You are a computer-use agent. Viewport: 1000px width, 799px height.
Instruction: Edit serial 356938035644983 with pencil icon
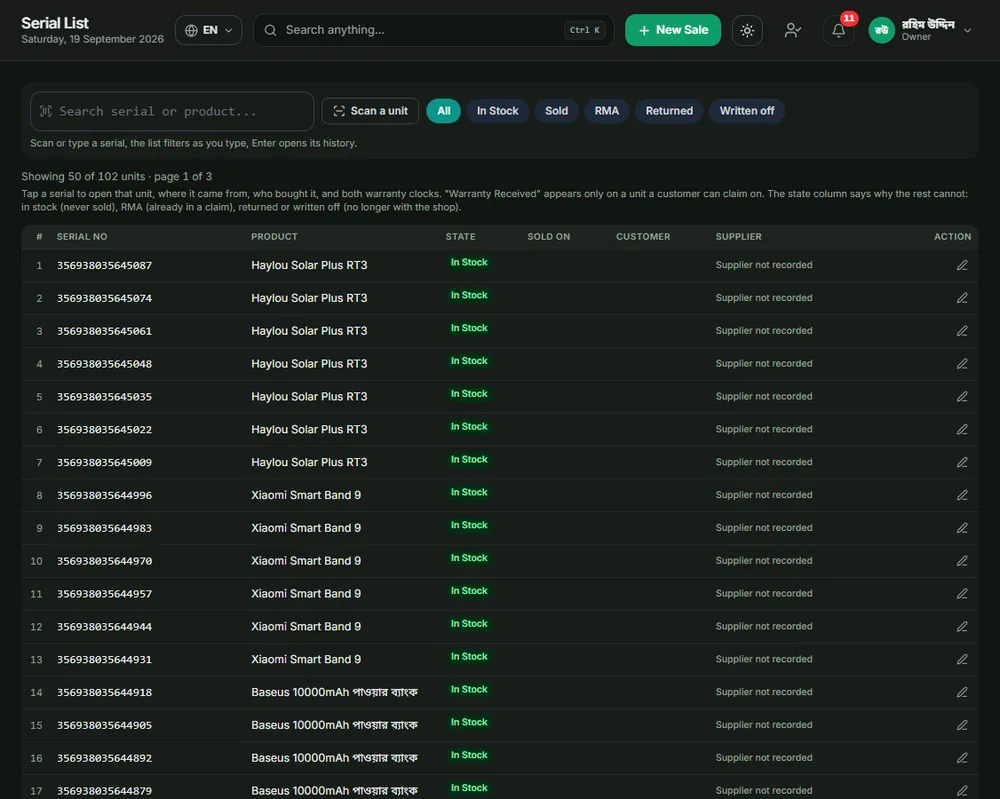pyautogui.click(x=962, y=528)
